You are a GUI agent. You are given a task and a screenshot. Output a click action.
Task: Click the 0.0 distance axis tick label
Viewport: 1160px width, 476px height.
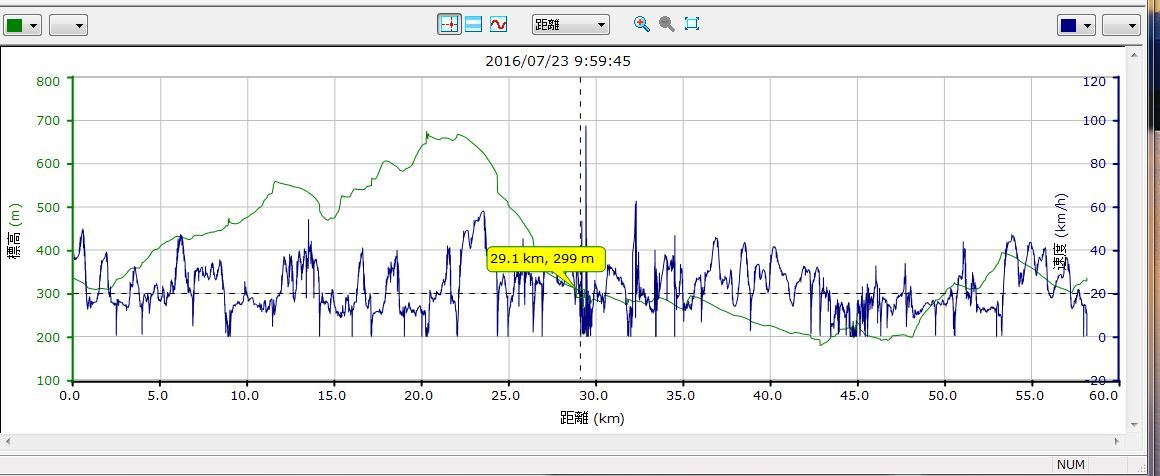click(x=69, y=395)
